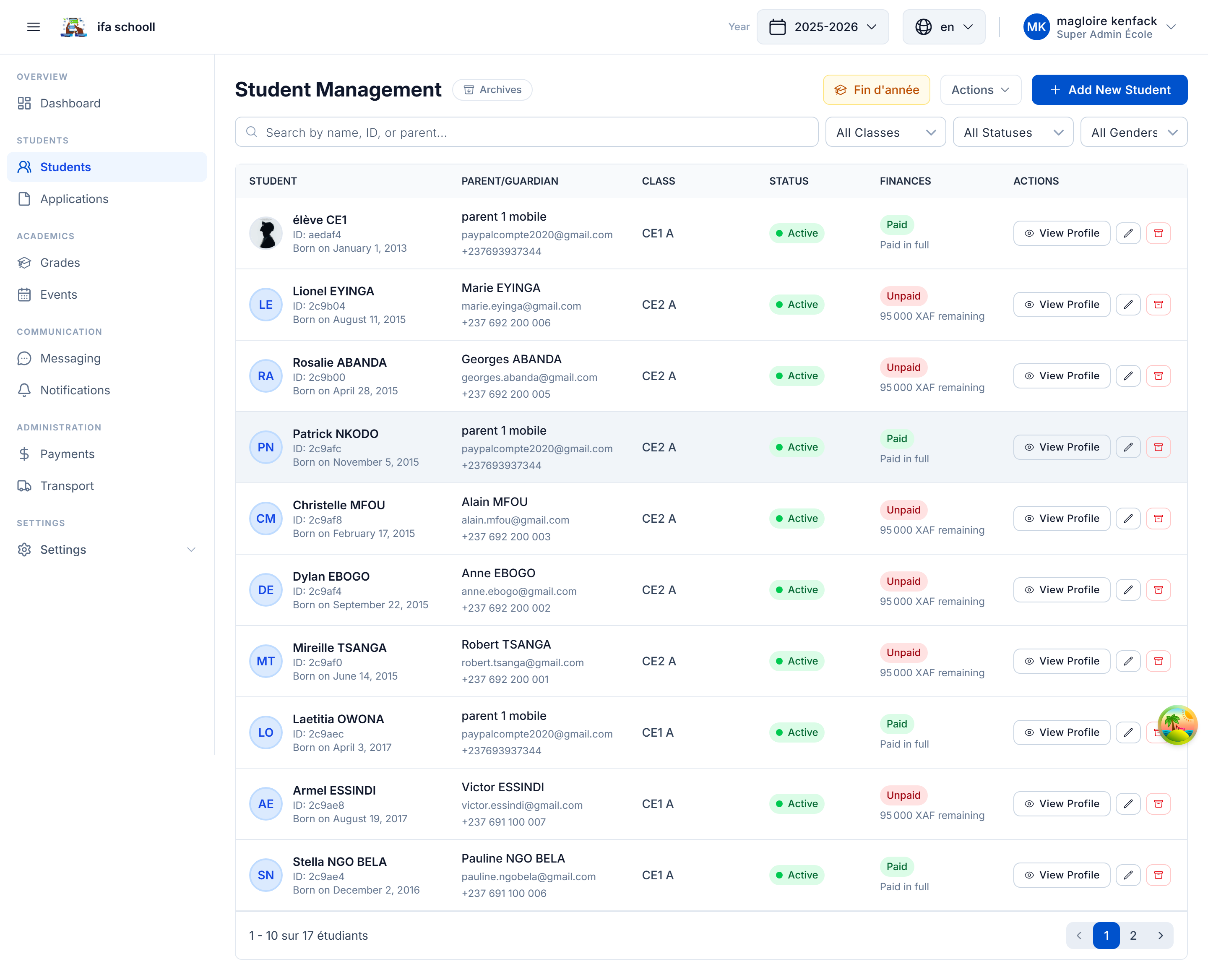Click the student search input field
1208x980 pixels.
pos(526,133)
